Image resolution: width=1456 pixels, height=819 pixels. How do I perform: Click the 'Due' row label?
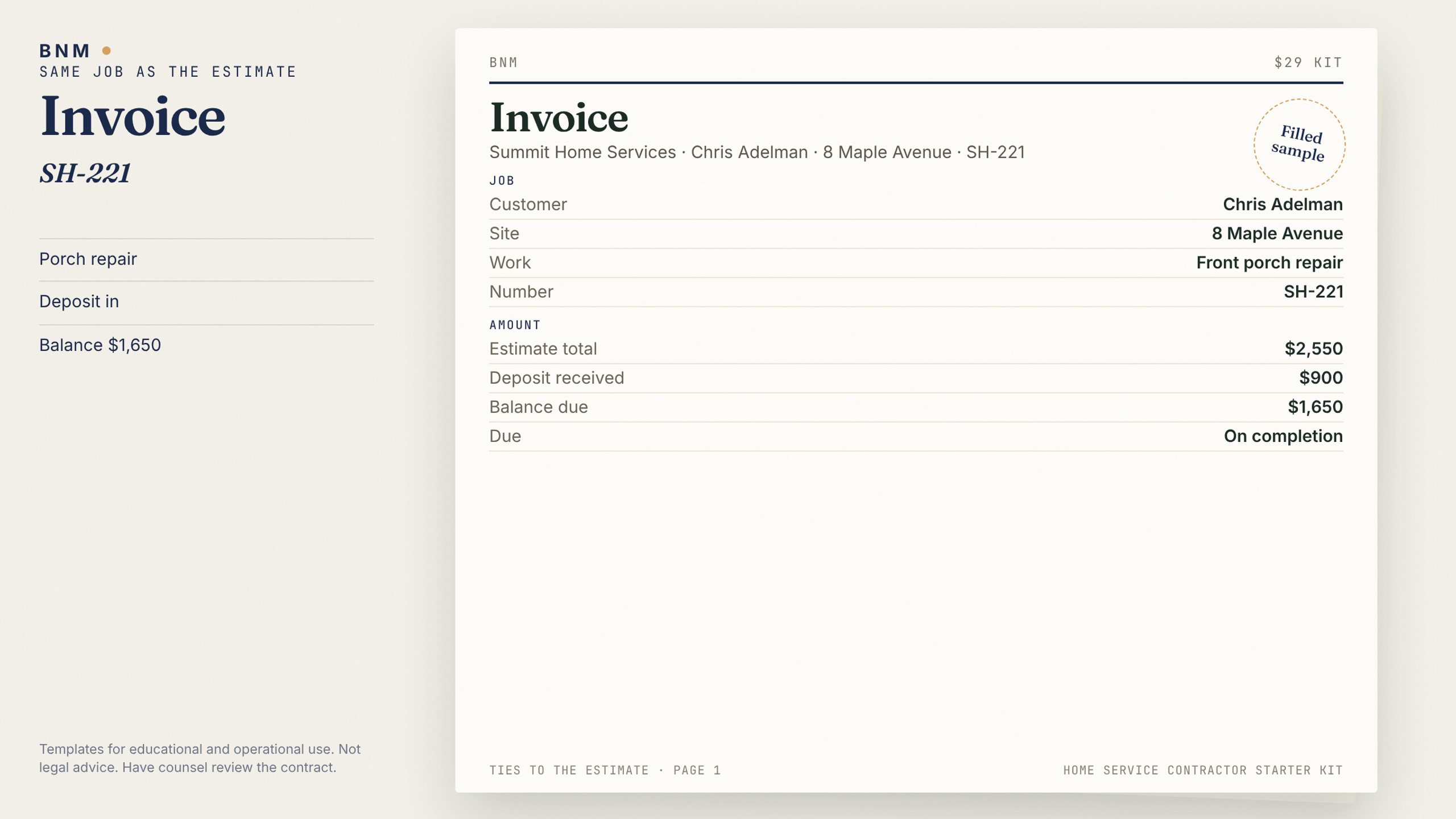click(x=505, y=436)
